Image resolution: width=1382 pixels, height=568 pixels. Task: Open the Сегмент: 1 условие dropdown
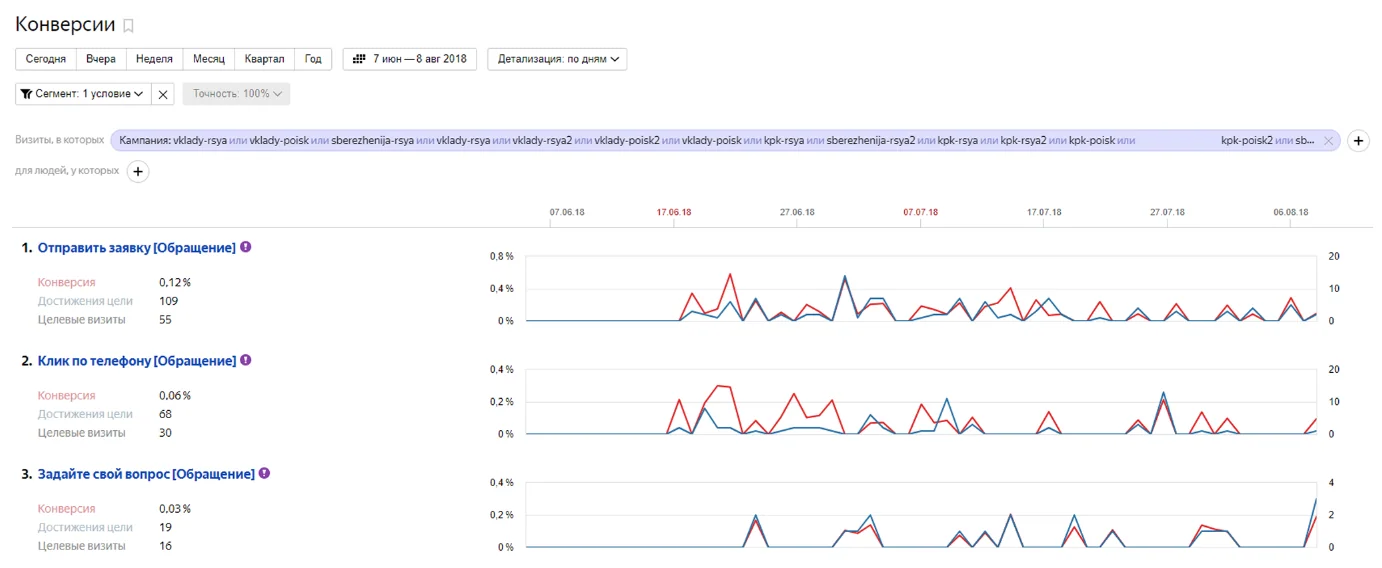83,94
